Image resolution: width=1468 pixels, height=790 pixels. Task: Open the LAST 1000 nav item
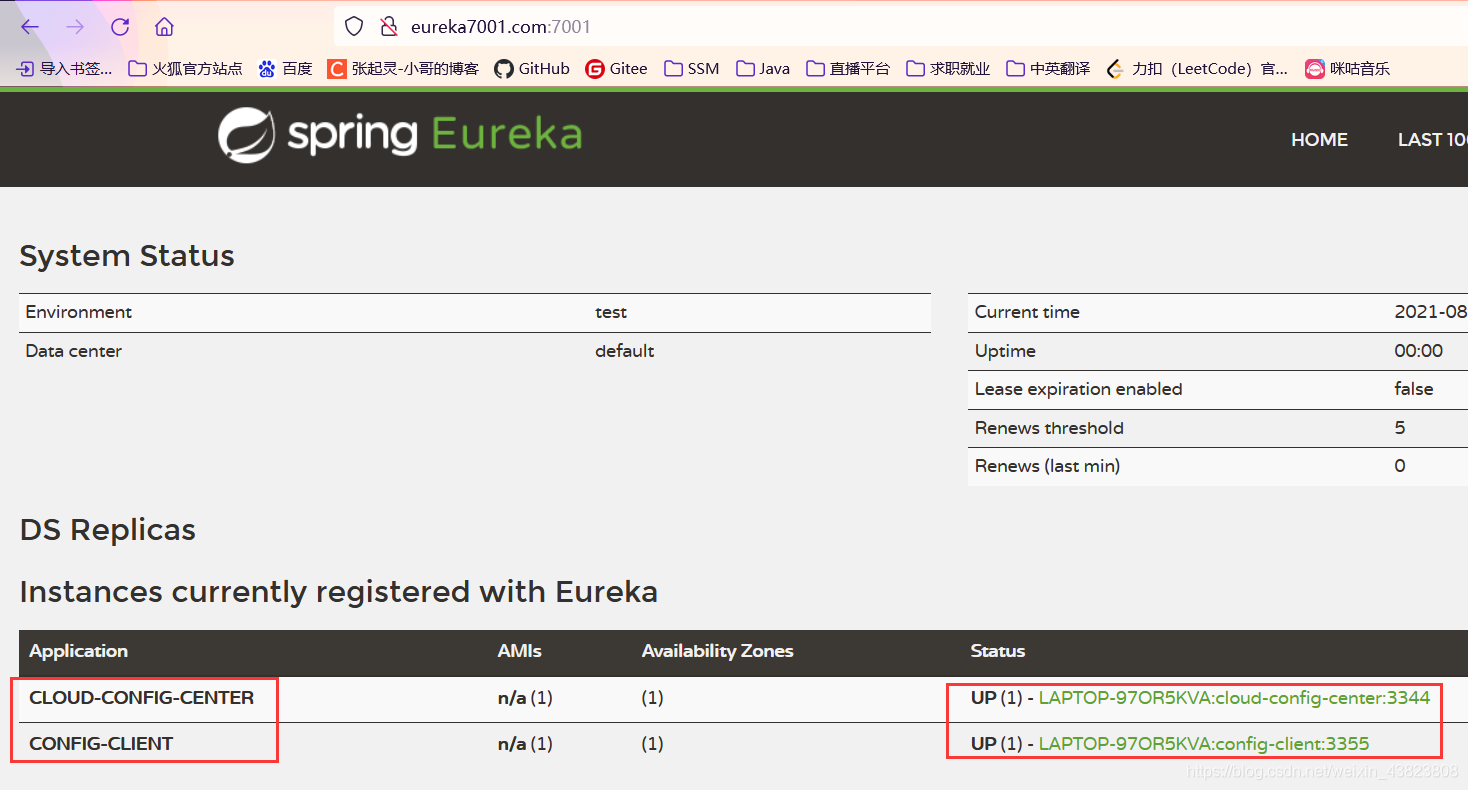coord(1432,140)
